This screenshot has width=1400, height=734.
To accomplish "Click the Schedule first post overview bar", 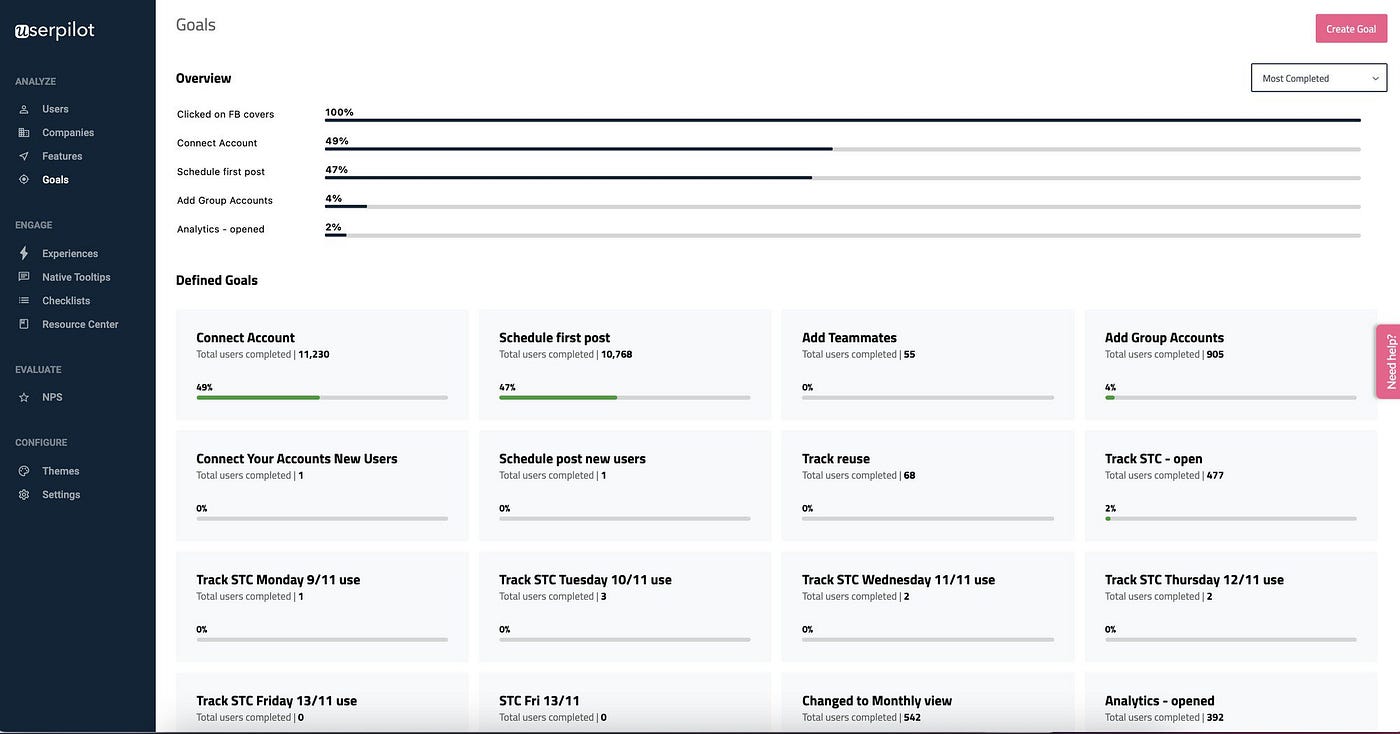I will pyautogui.click(x=843, y=178).
